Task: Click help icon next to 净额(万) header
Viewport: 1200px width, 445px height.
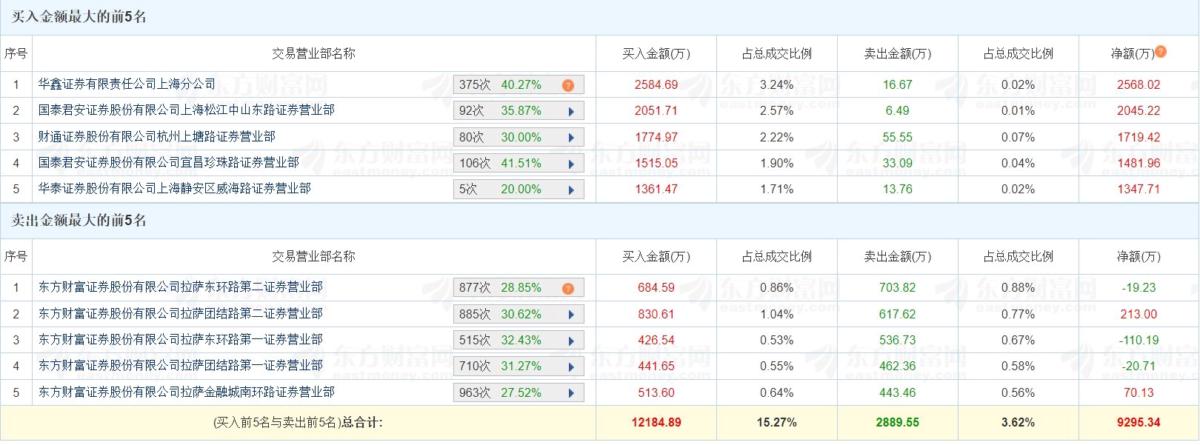Action: 1161,52
